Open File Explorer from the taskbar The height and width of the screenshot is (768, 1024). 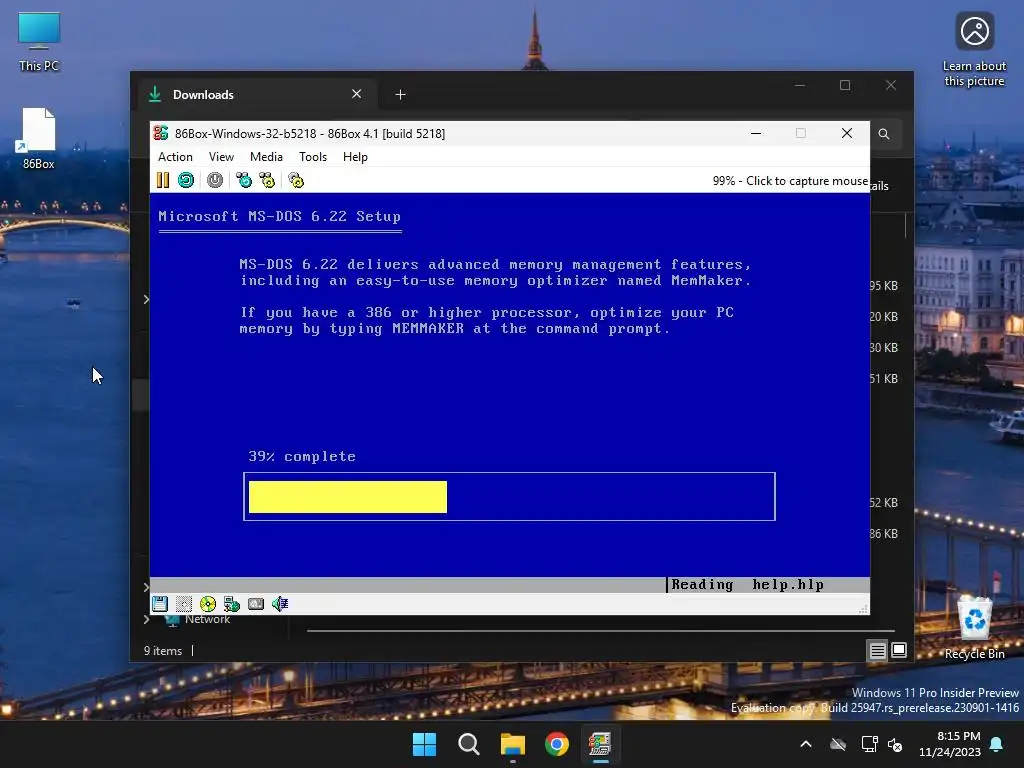513,744
